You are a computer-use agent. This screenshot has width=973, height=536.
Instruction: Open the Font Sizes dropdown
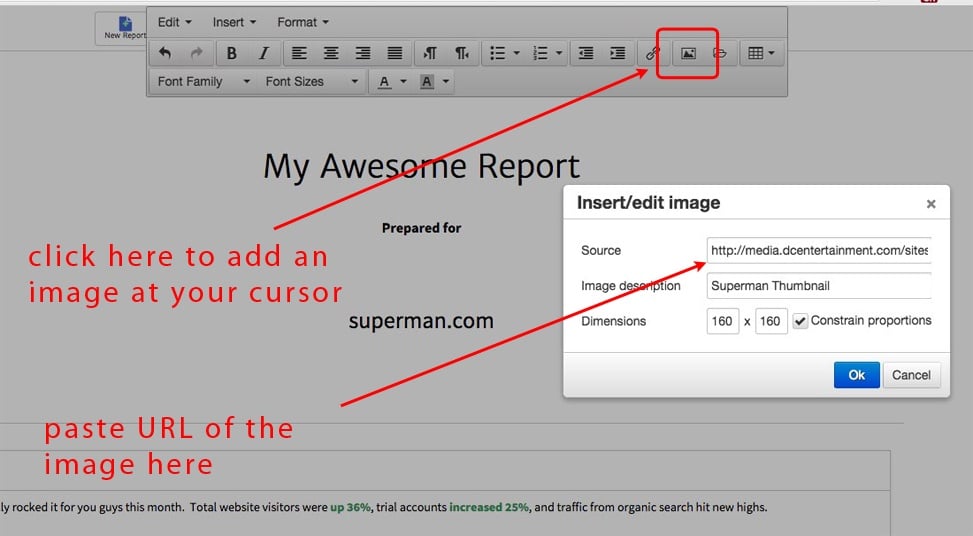311,82
